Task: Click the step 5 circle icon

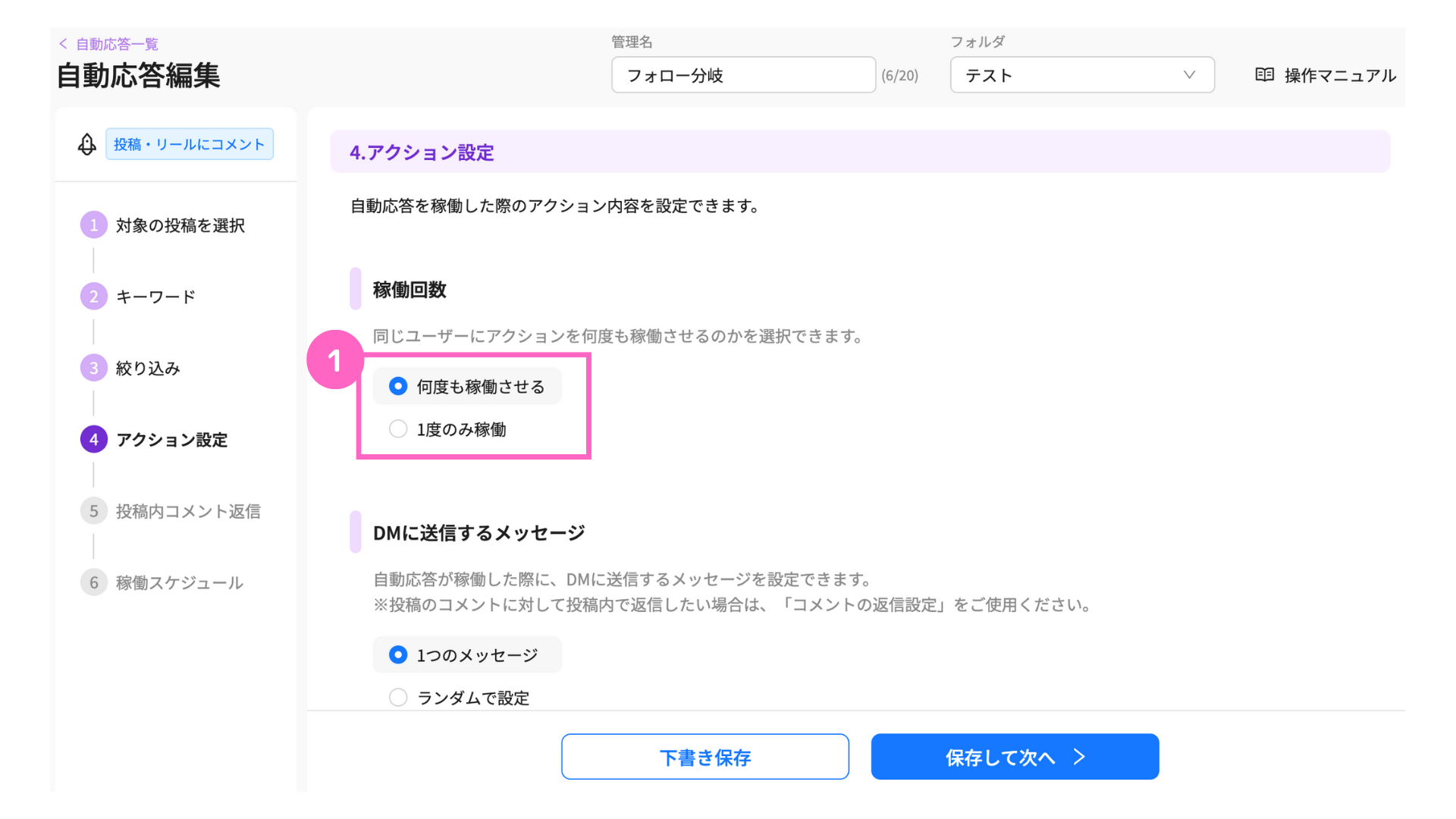Action: [x=94, y=510]
